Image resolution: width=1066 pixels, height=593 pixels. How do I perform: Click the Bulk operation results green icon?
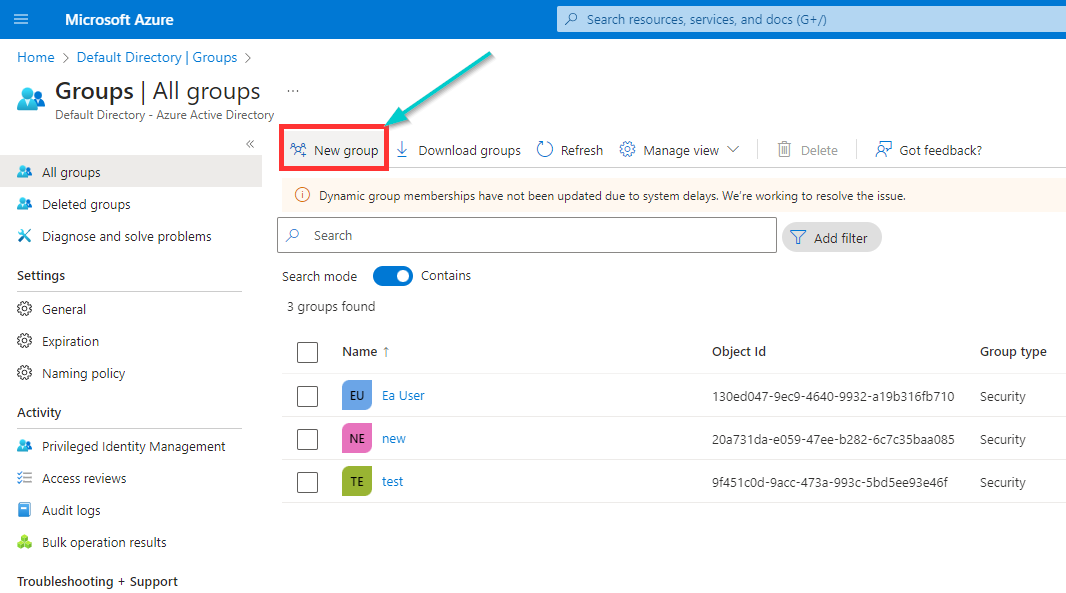24,541
